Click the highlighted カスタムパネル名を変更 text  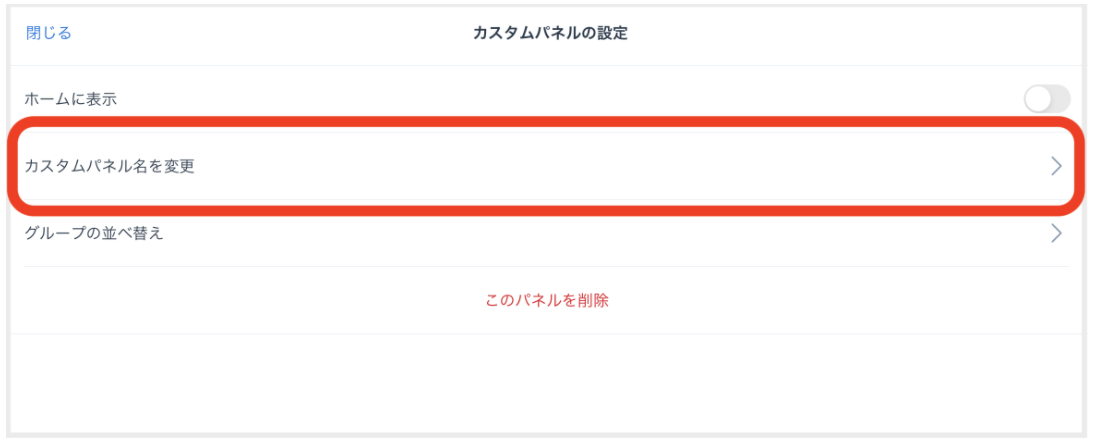110,166
